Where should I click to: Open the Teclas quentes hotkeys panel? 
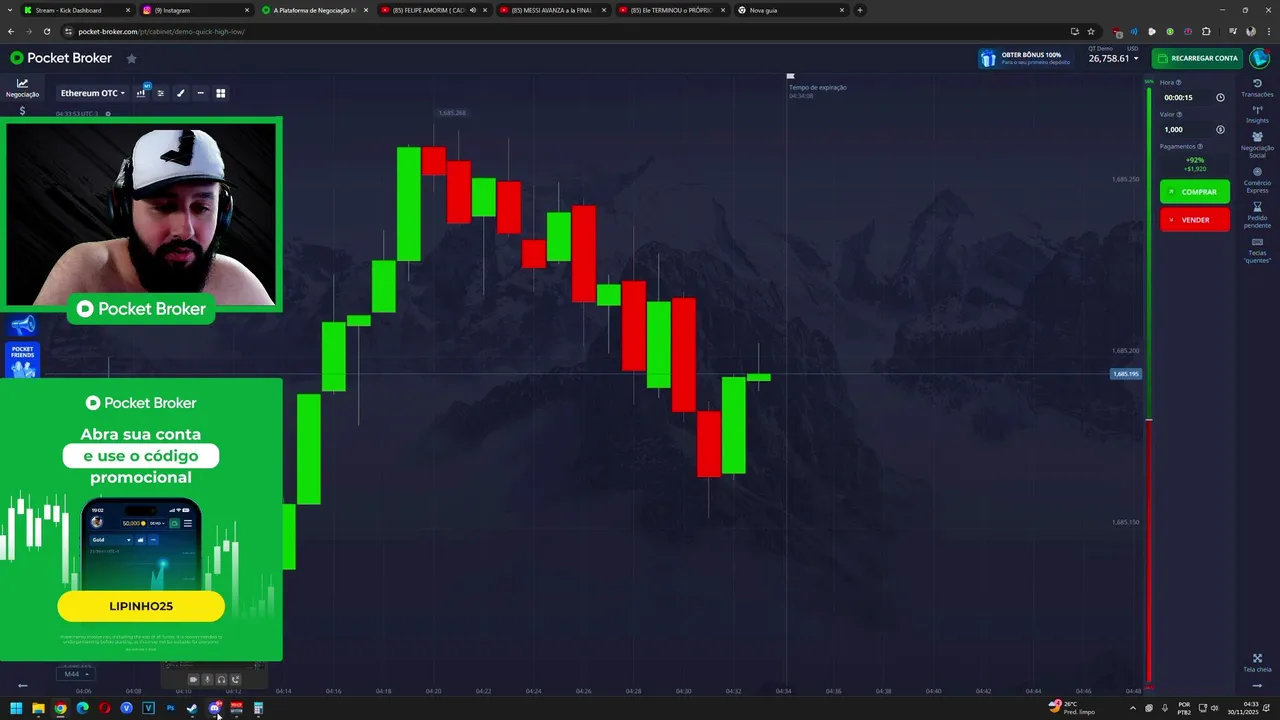point(1257,250)
